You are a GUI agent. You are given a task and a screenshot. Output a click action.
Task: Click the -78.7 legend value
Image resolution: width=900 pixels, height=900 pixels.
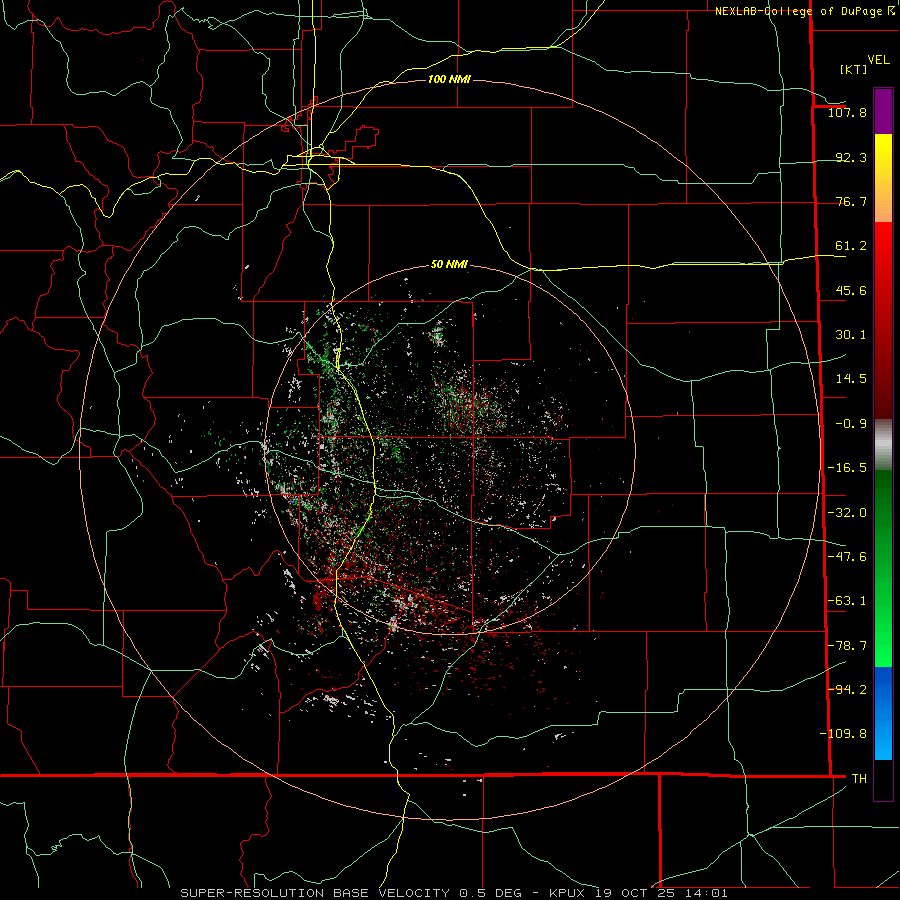pos(847,646)
